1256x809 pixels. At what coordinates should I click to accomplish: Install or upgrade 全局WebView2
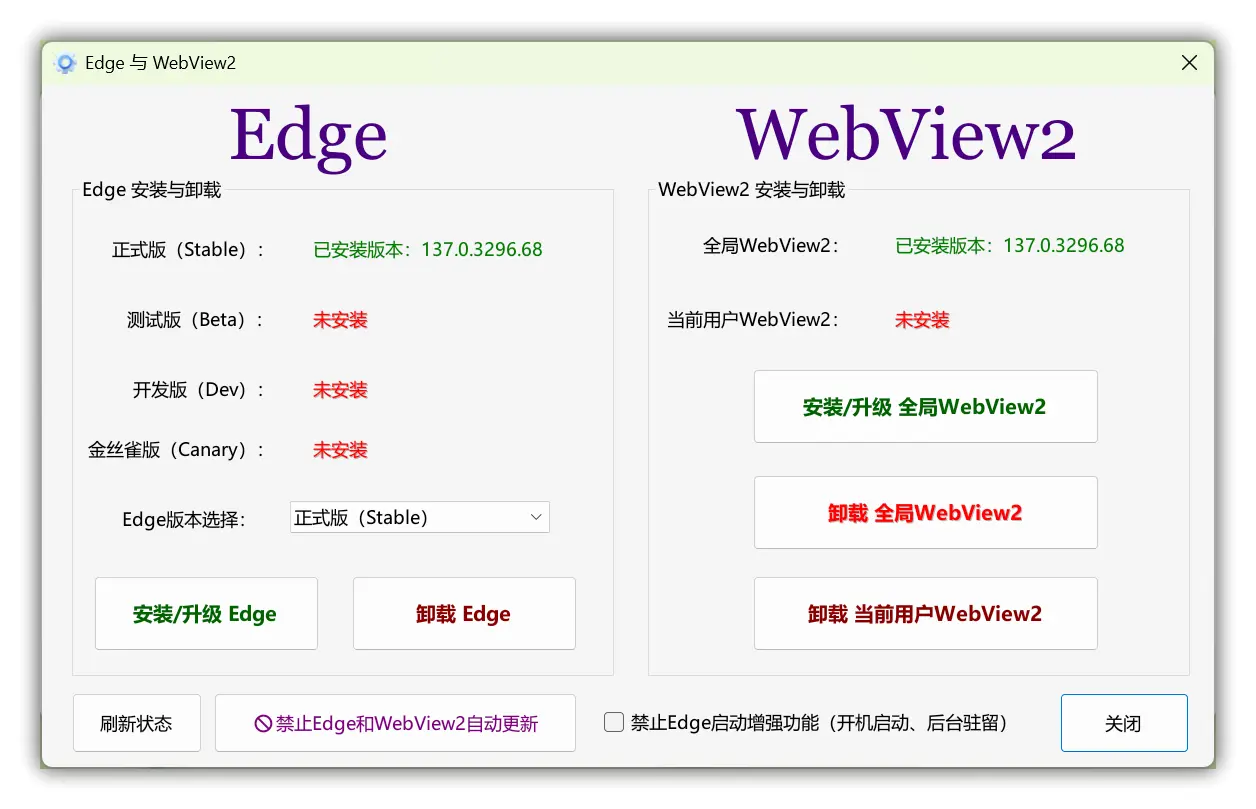pos(925,407)
